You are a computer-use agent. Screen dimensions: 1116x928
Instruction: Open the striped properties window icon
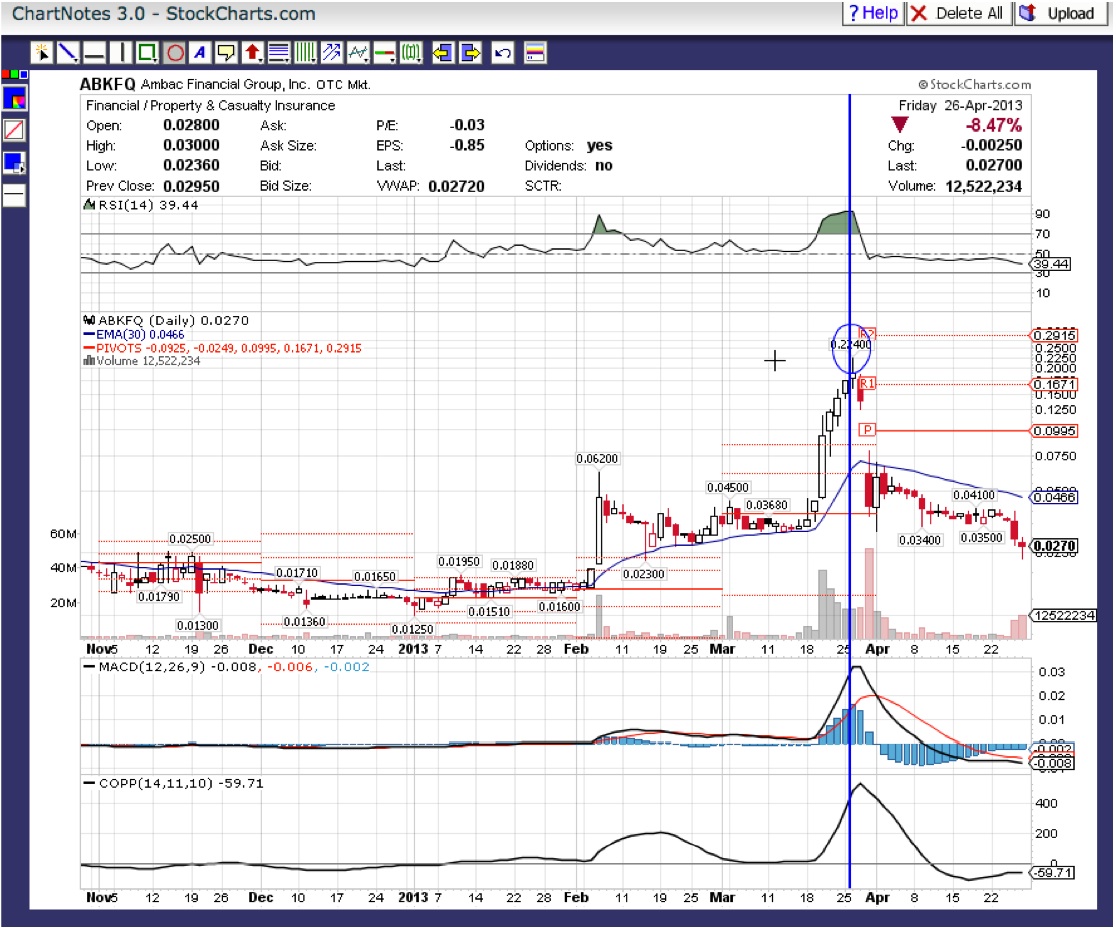[535, 53]
